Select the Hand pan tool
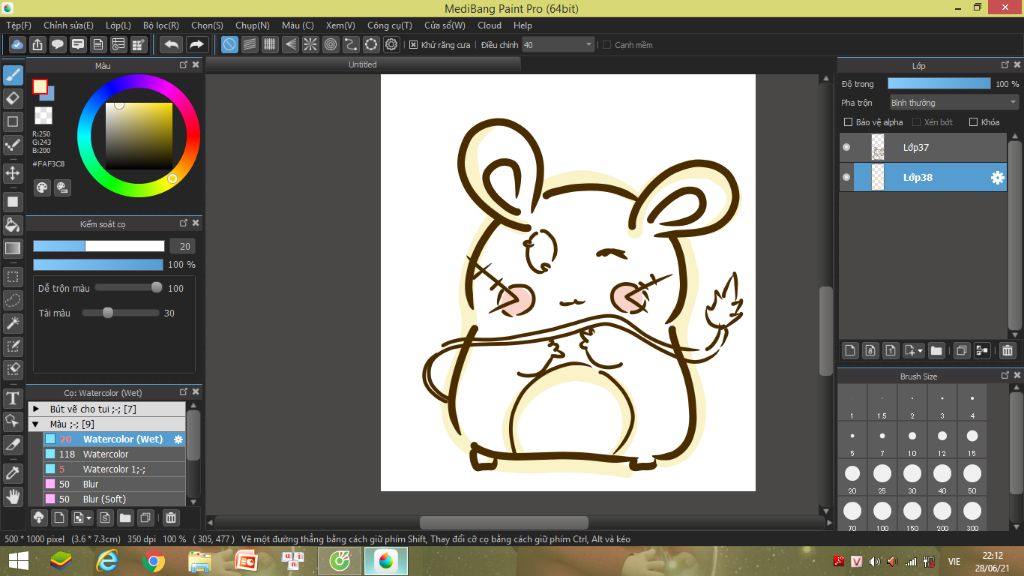The width and height of the screenshot is (1024, 576). tap(13, 497)
